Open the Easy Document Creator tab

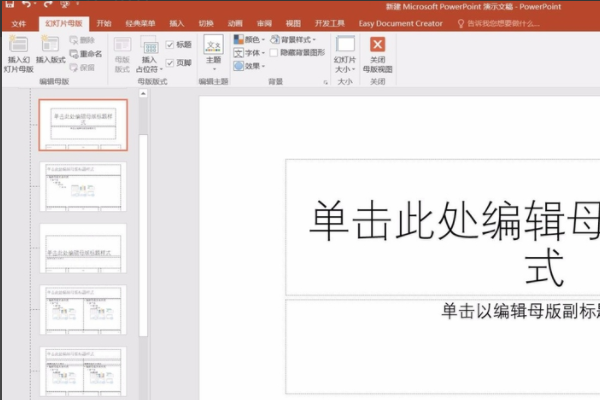pyautogui.click(x=401, y=24)
